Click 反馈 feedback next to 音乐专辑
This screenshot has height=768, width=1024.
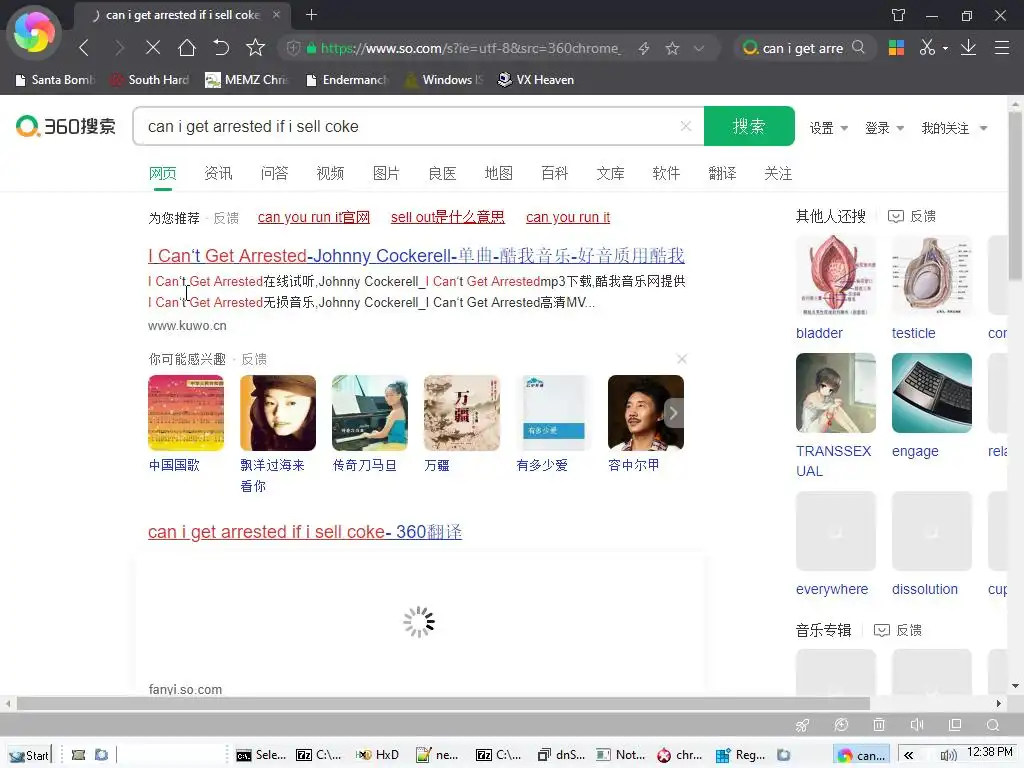(898, 630)
